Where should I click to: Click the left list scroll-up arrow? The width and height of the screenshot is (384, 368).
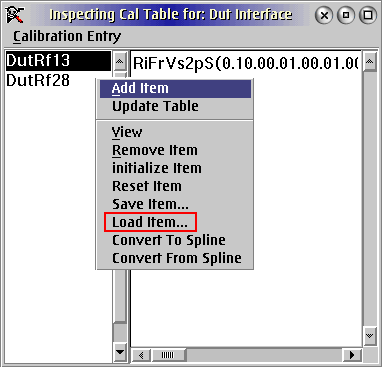[120, 62]
